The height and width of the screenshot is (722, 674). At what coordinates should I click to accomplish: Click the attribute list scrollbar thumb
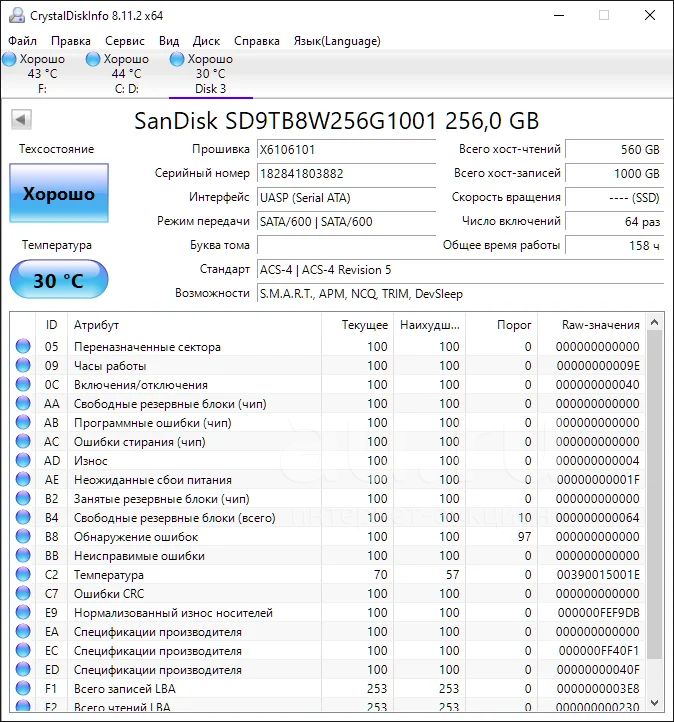pyautogui.click(x=654, y=494)
